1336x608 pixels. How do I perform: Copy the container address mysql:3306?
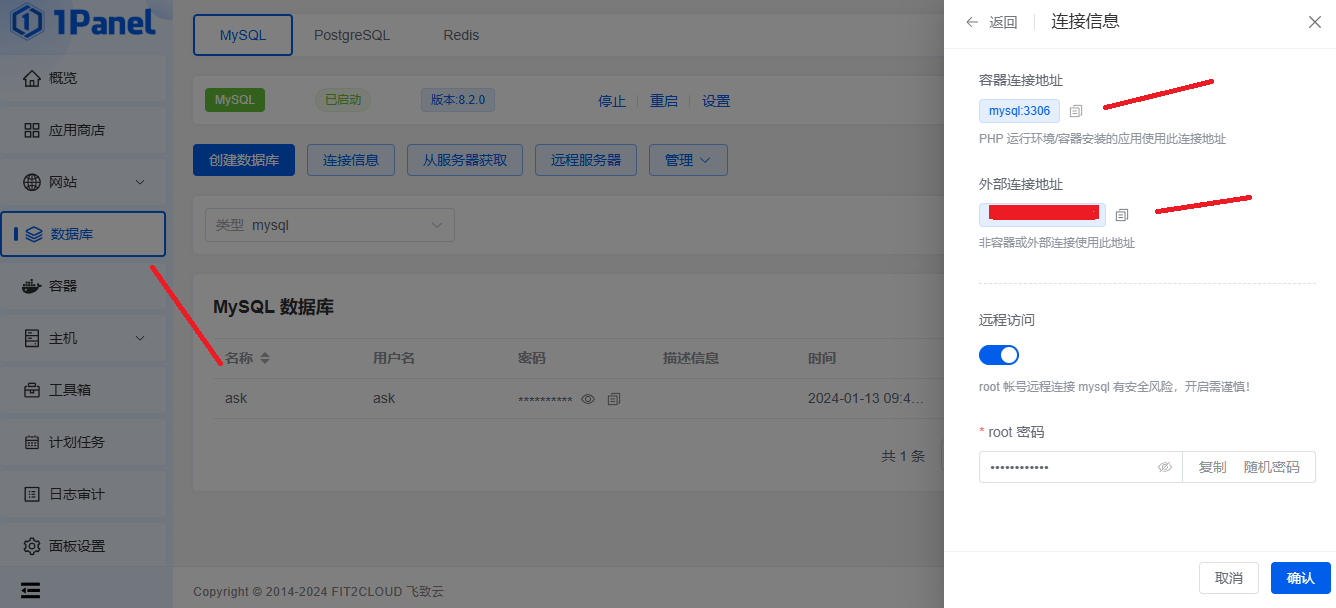point(1076,111)
